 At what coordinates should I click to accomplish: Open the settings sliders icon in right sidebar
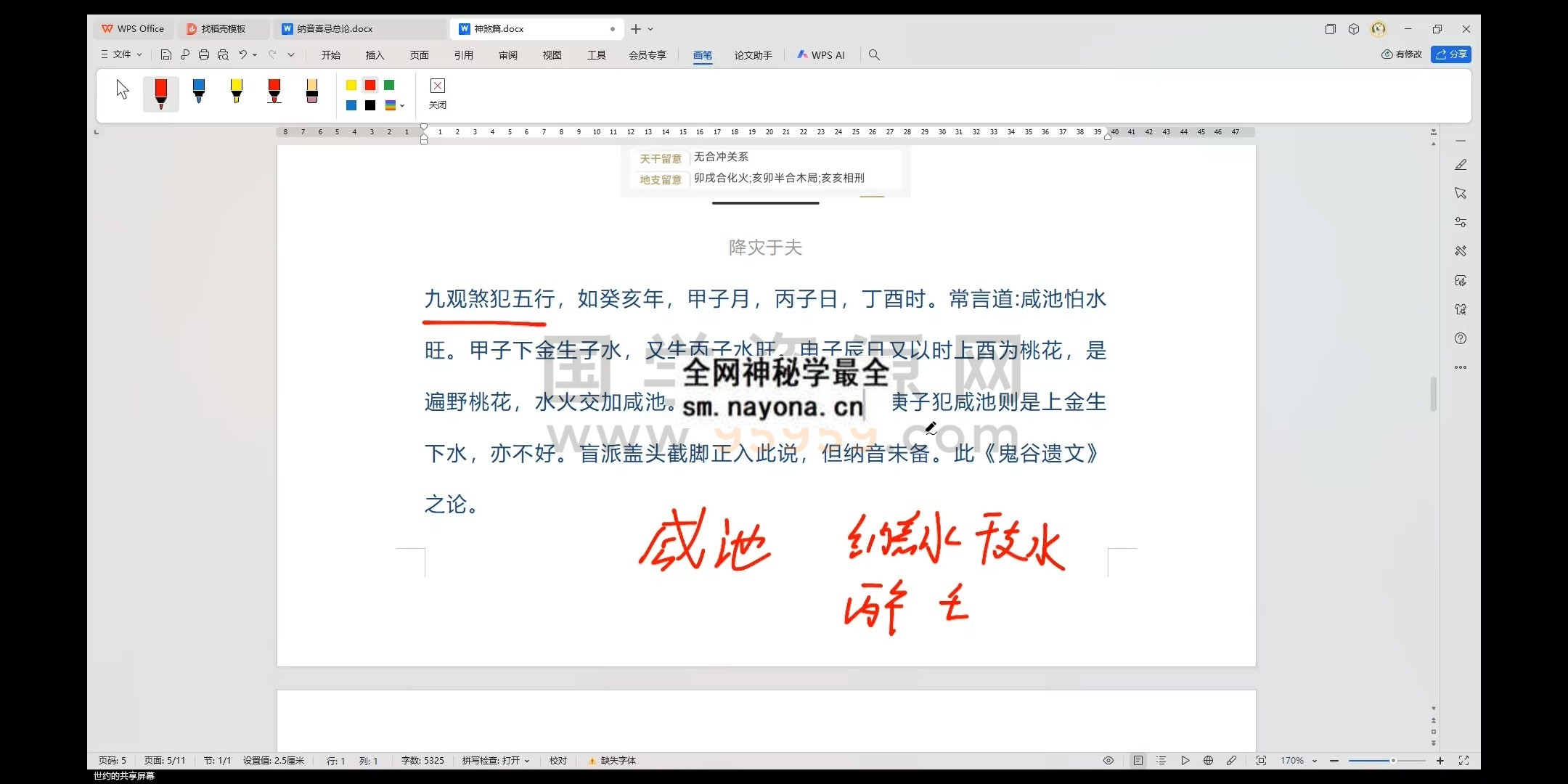pos(1461,222)
